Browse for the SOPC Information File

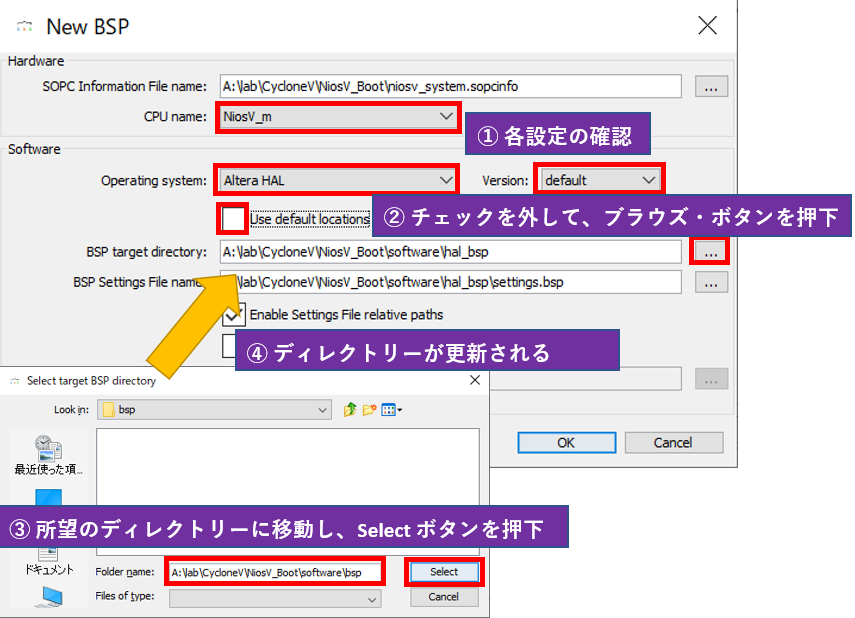pos(711,87)
